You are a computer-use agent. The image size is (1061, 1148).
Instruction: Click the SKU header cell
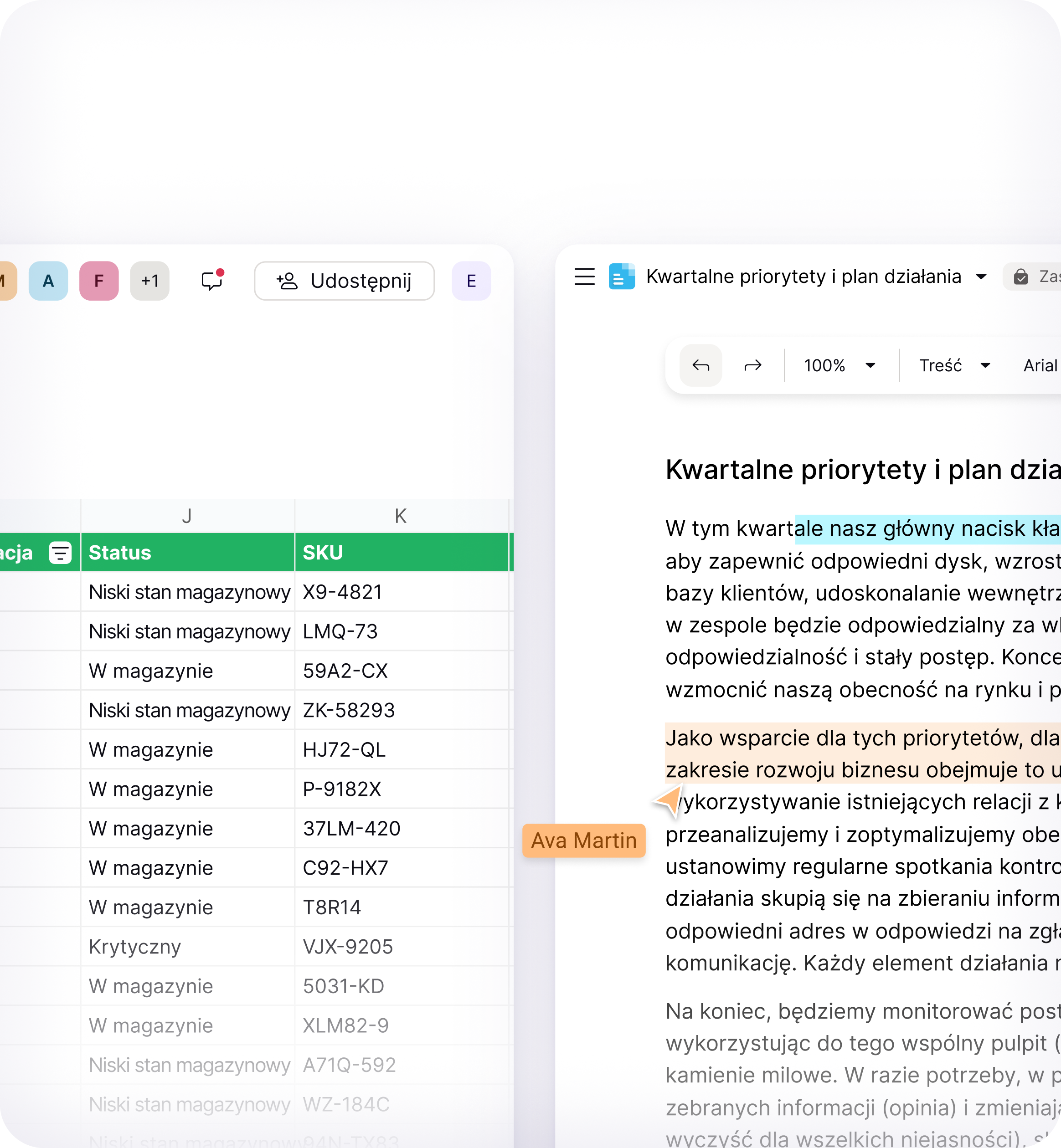[x=402, y=552]
